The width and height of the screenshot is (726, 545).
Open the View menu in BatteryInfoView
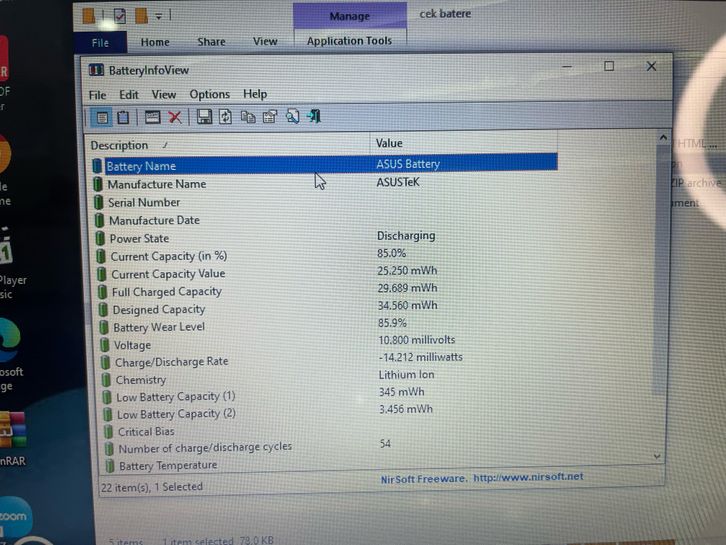click(x=164, y=94)
